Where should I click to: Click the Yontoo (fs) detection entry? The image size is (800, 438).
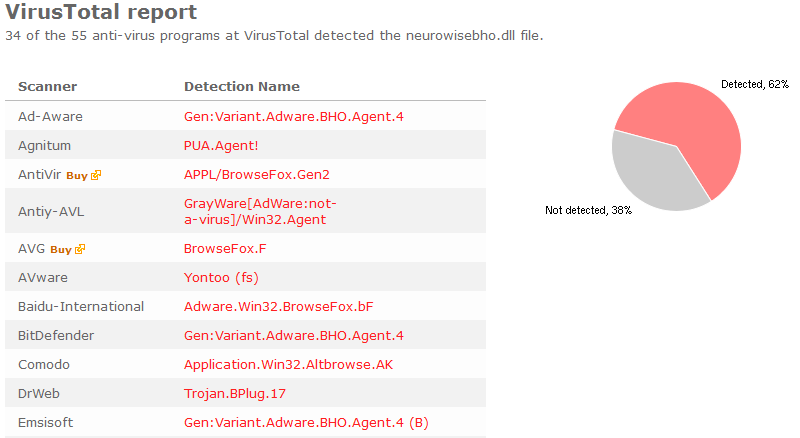(221, 277)
